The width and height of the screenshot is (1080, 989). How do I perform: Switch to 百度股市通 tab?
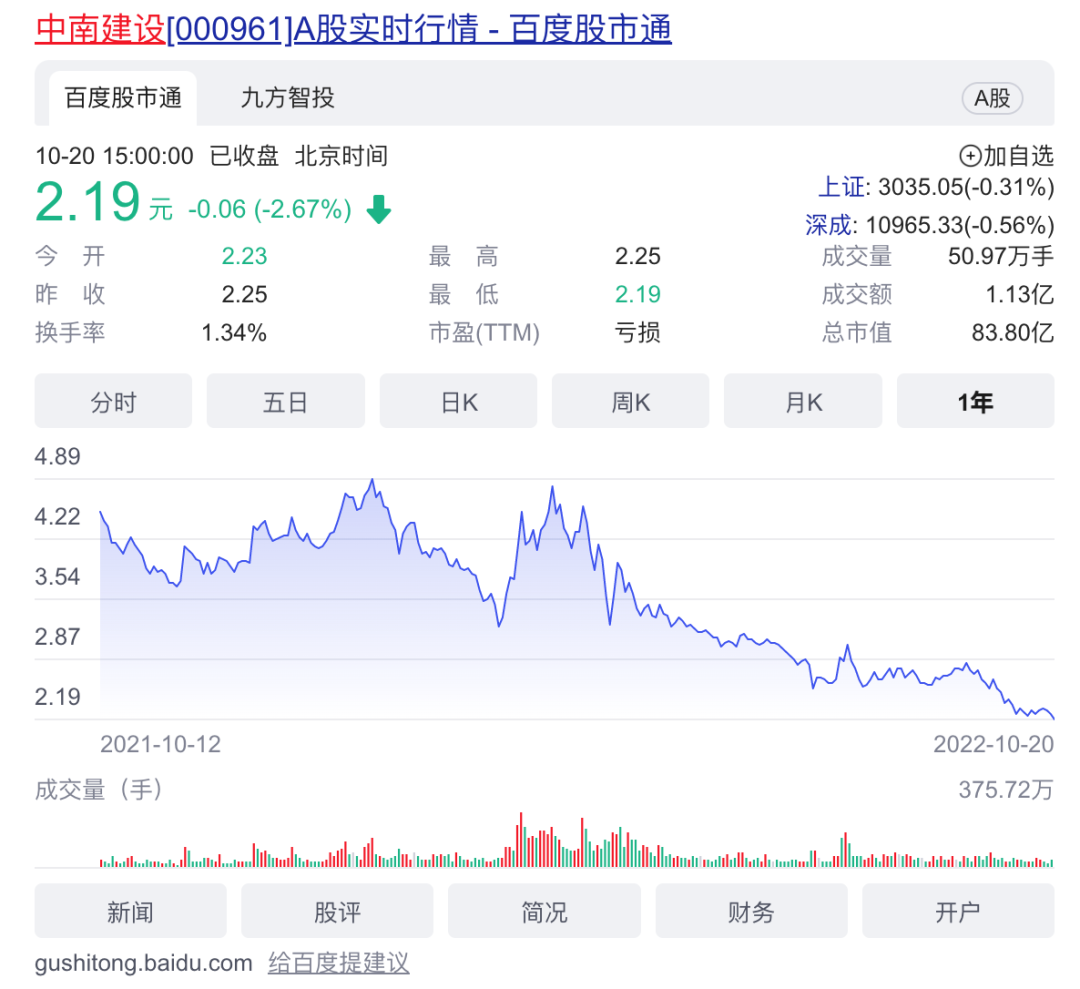[123, 98]
